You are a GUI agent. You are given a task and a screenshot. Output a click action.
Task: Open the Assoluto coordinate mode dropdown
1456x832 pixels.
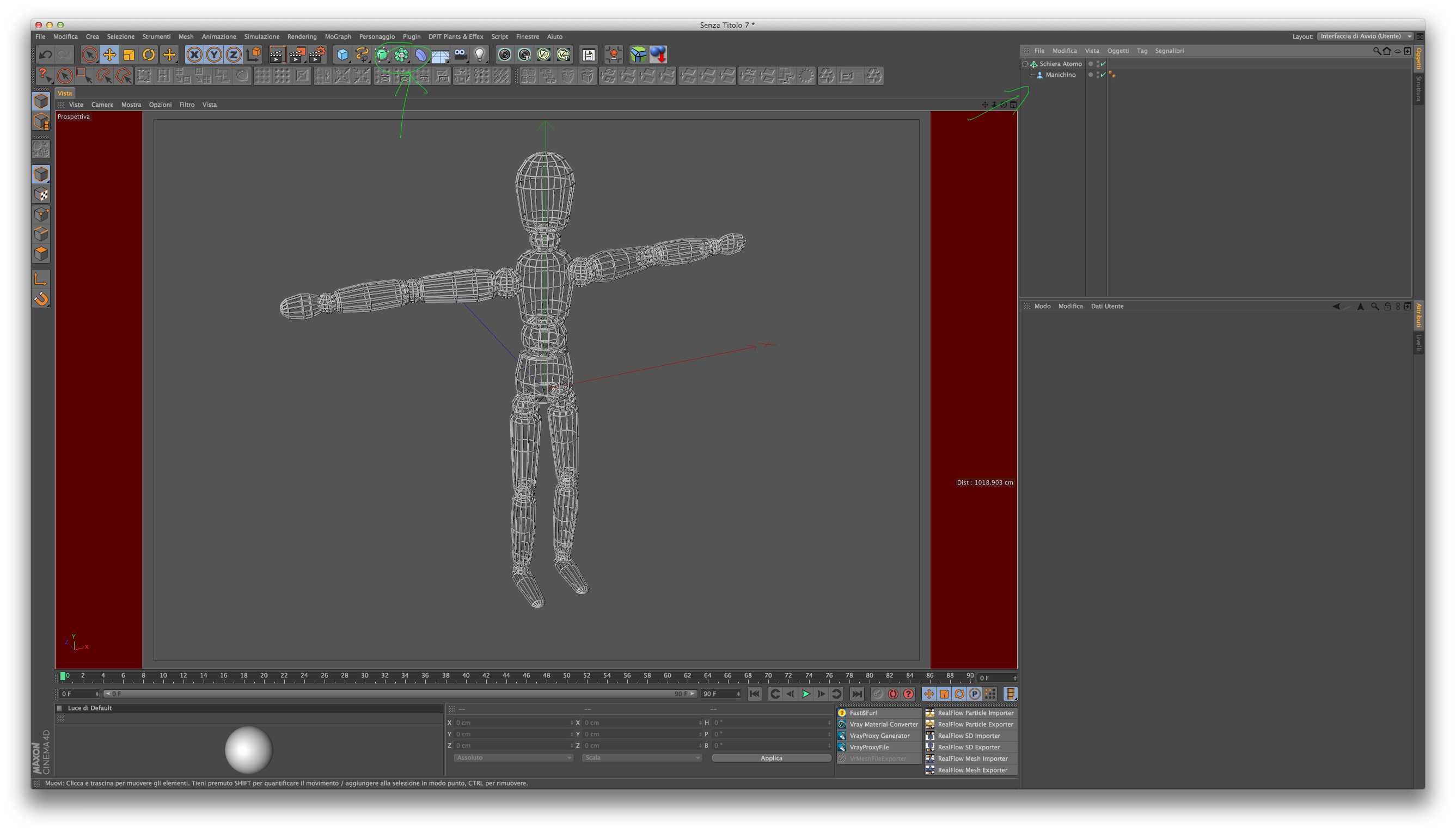point(512,758)
